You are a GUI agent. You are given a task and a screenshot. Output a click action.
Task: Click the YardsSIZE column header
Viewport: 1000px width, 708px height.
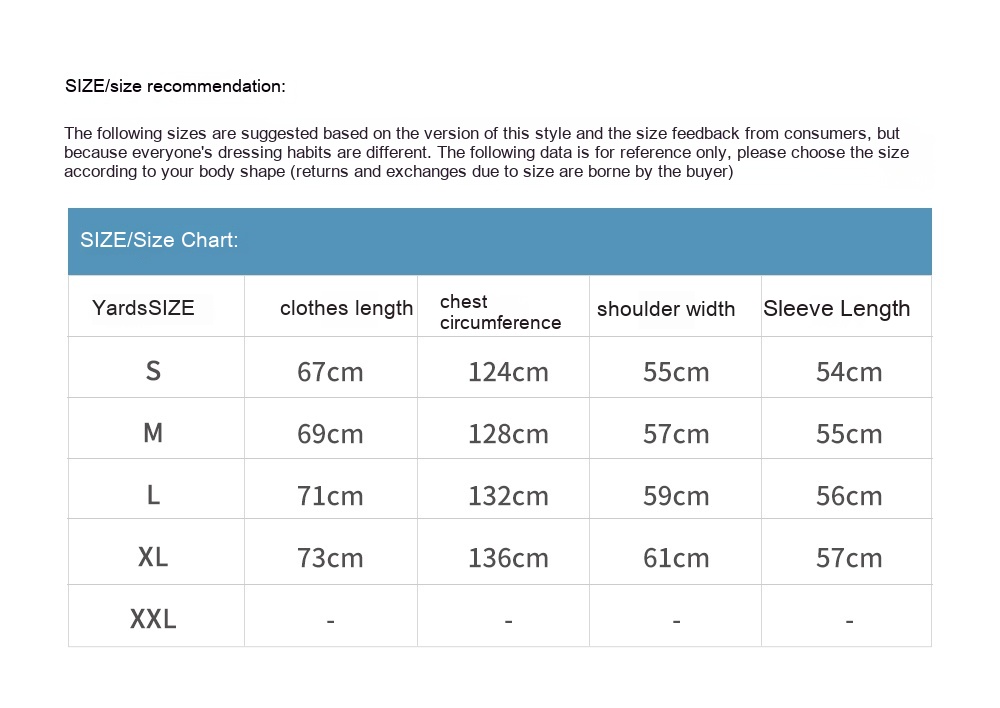[143, 308]
